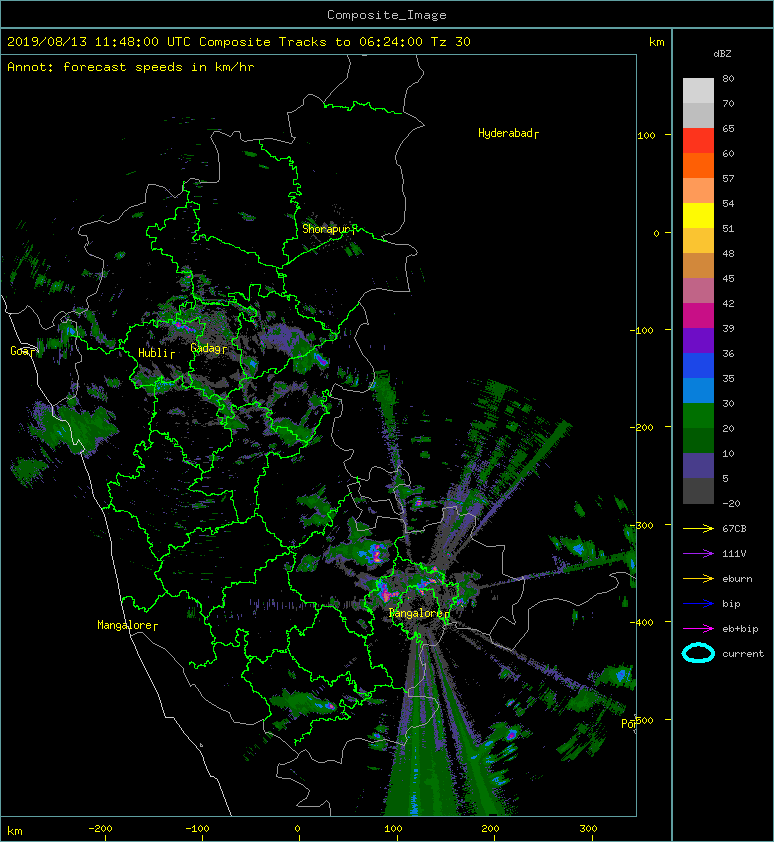This screenshot has height=842, width=774.
Task: Click the cyan 'current' ellipse symbol
Action: click(x=698, y=654)
